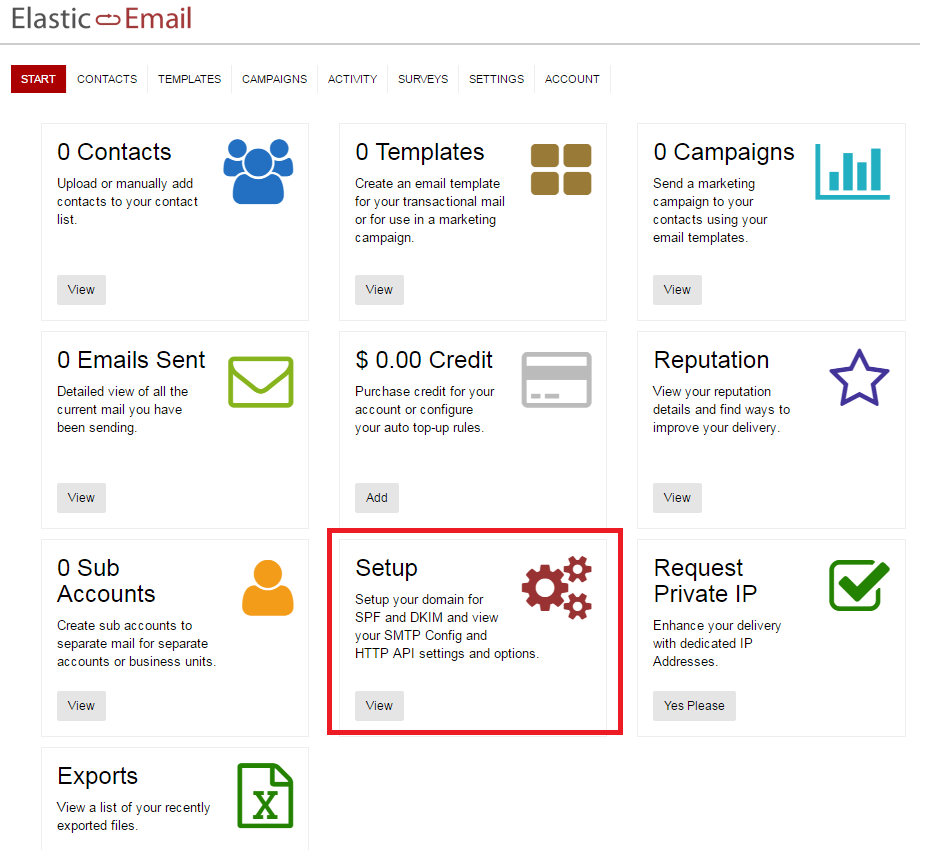Click the orange Sub Accounts person icon
935x850 pixels.
pos(265,588)
